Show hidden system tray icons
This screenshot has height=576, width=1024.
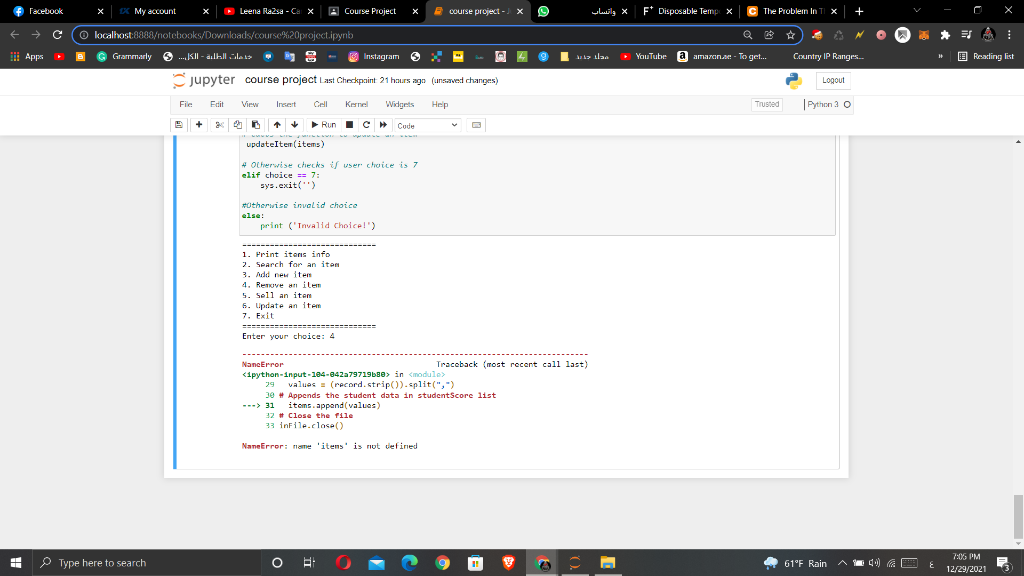(842, 562)
